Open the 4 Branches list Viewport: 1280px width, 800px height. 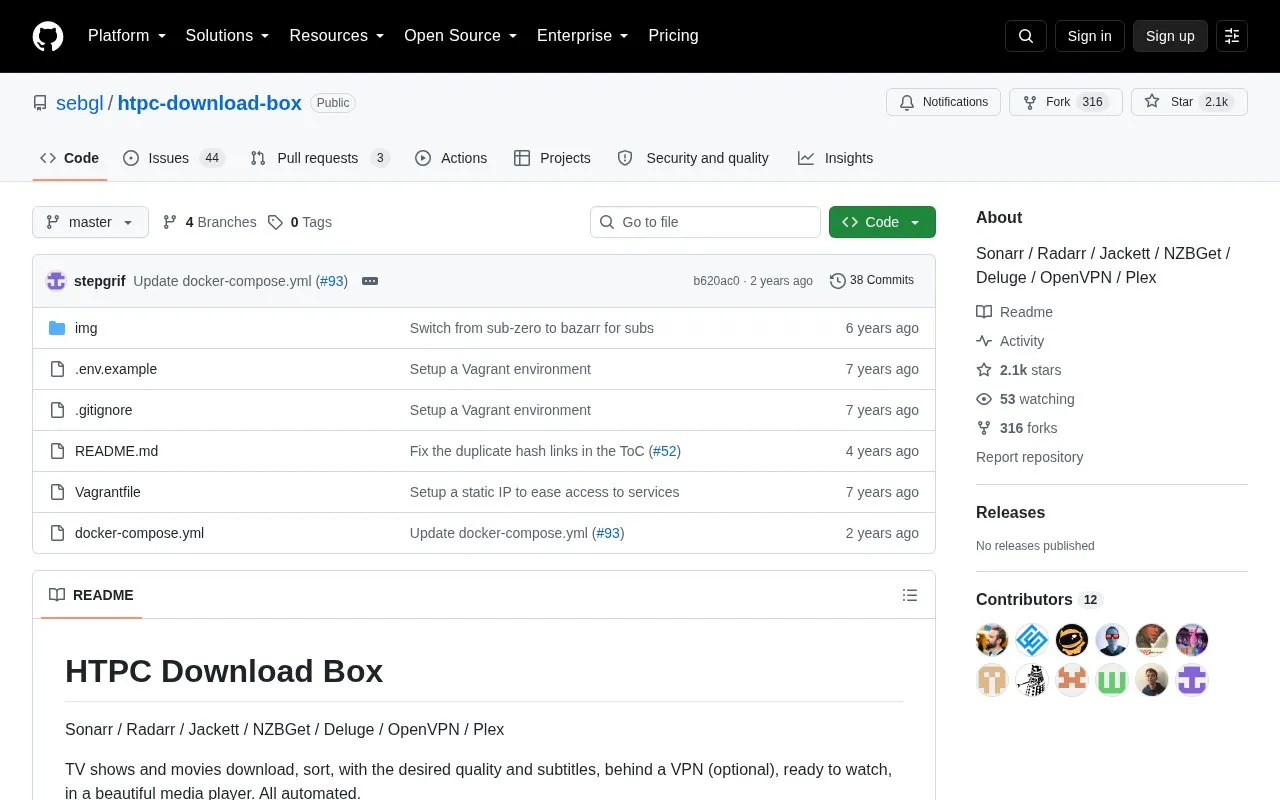pyautogui.click(x=209, y=222)
